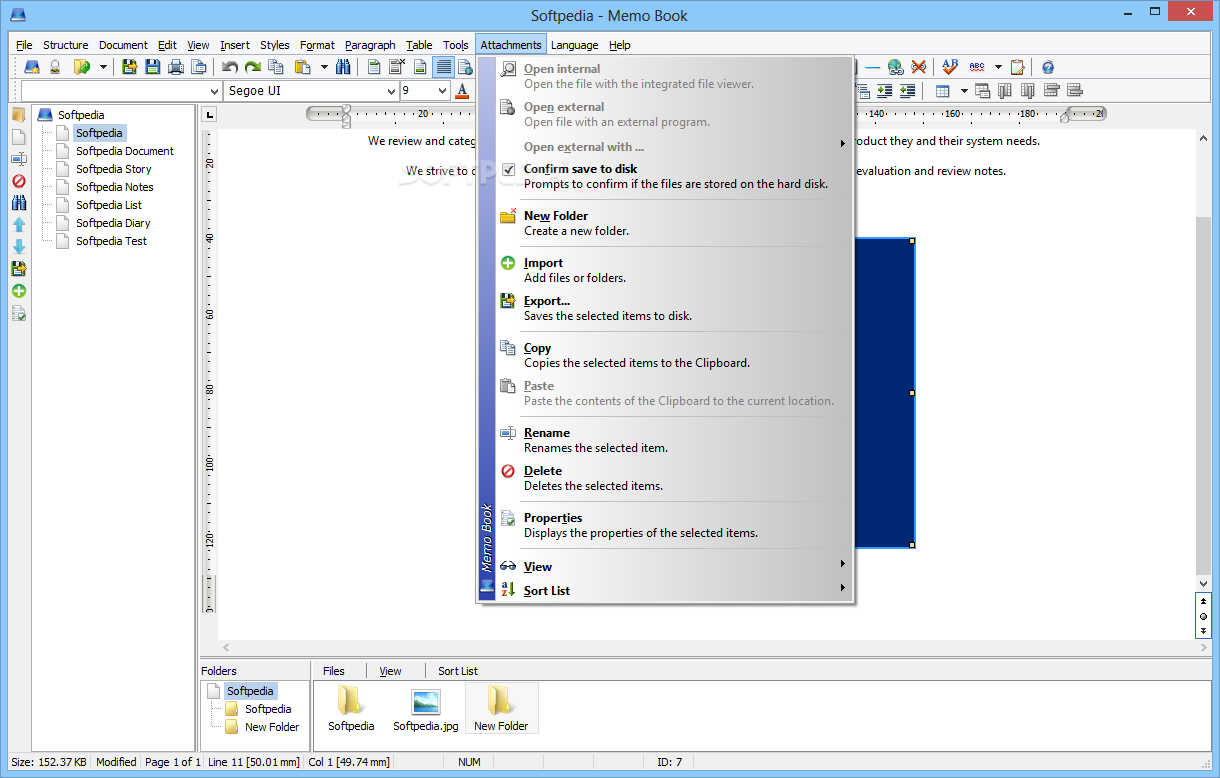Click Sort List button in attachments pane
The height and width of the screenshot is (778, 1220).
coord(458,671)
